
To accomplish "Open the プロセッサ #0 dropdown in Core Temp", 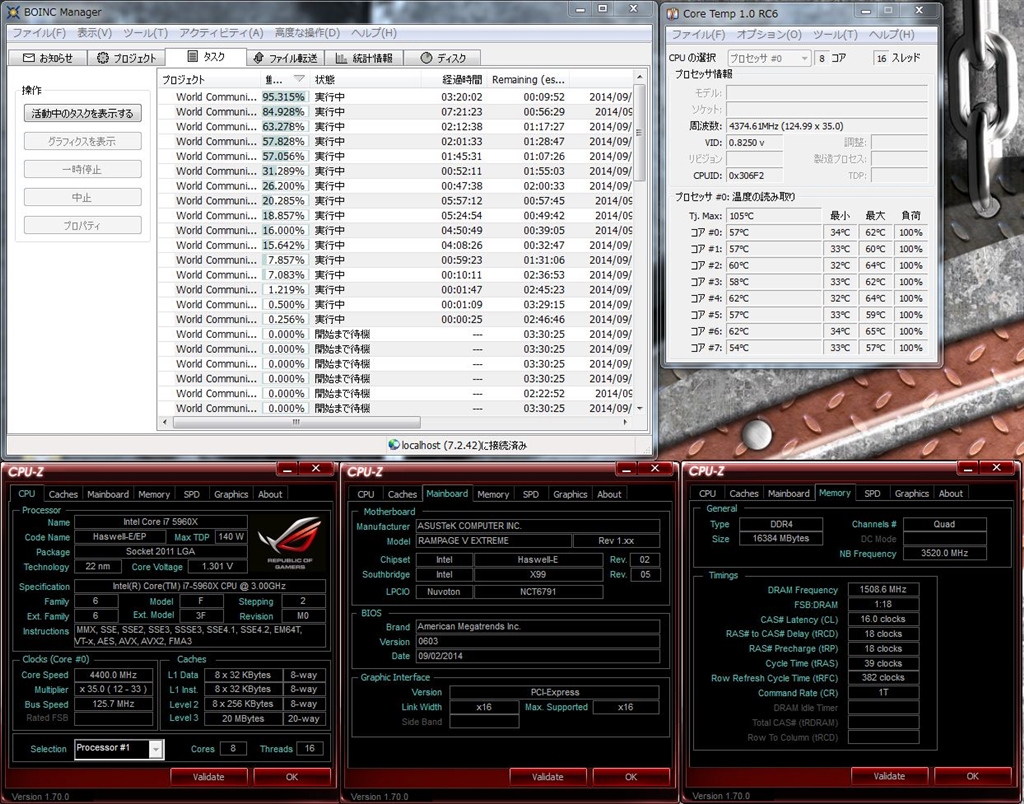I will (769, 58).
